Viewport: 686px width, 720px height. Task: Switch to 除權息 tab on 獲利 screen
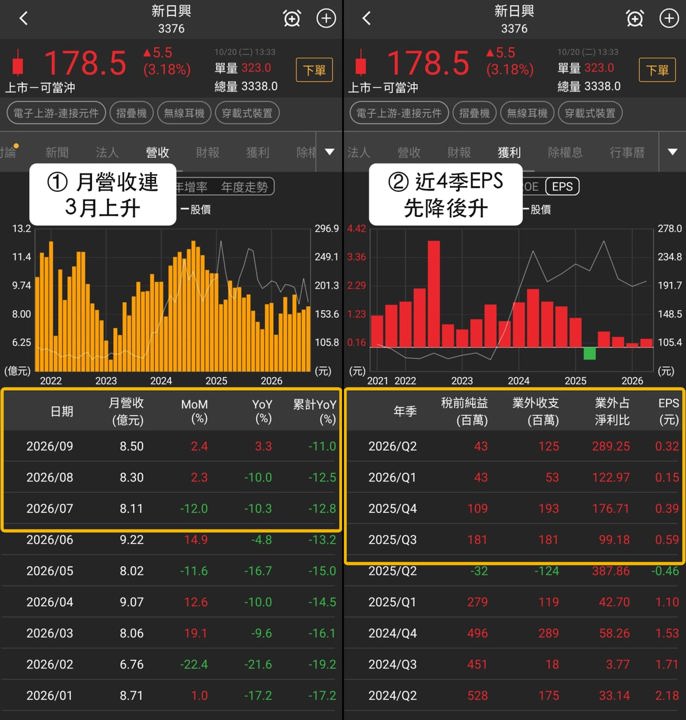click(x=565, y=152)
